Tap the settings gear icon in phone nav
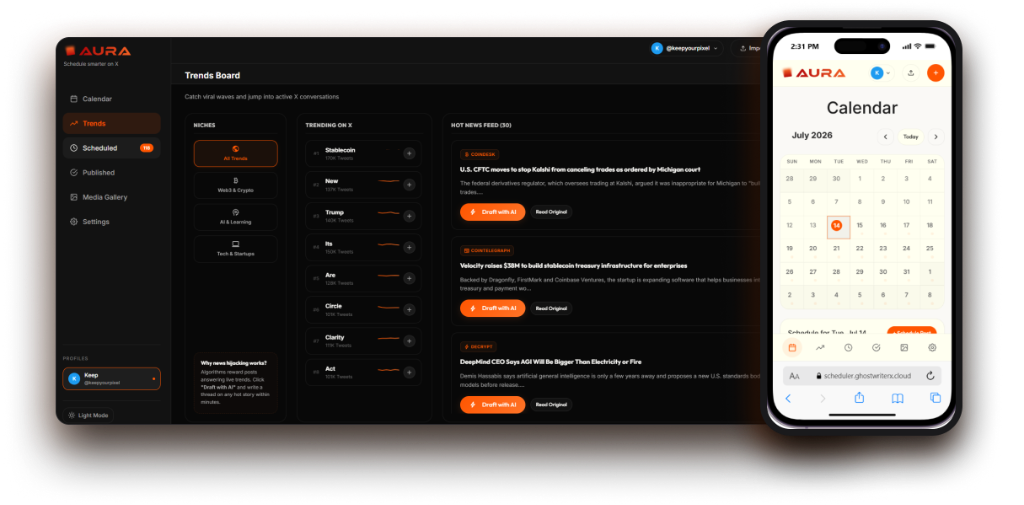 coord(933,348)
